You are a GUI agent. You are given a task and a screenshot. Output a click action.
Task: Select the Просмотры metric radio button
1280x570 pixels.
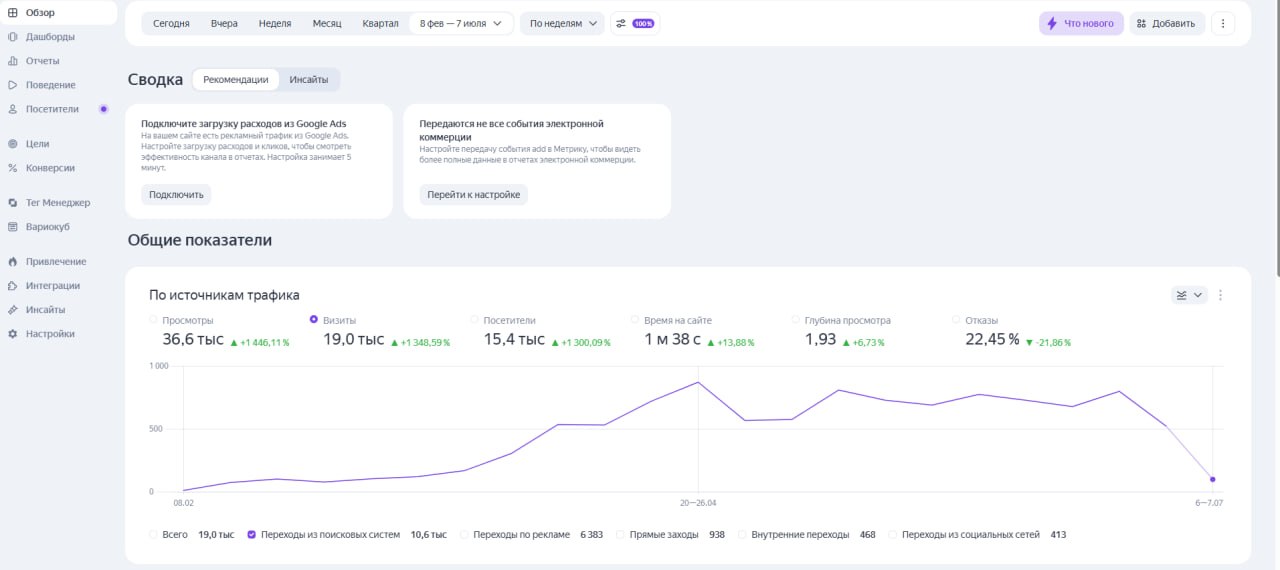coord(153,320)
